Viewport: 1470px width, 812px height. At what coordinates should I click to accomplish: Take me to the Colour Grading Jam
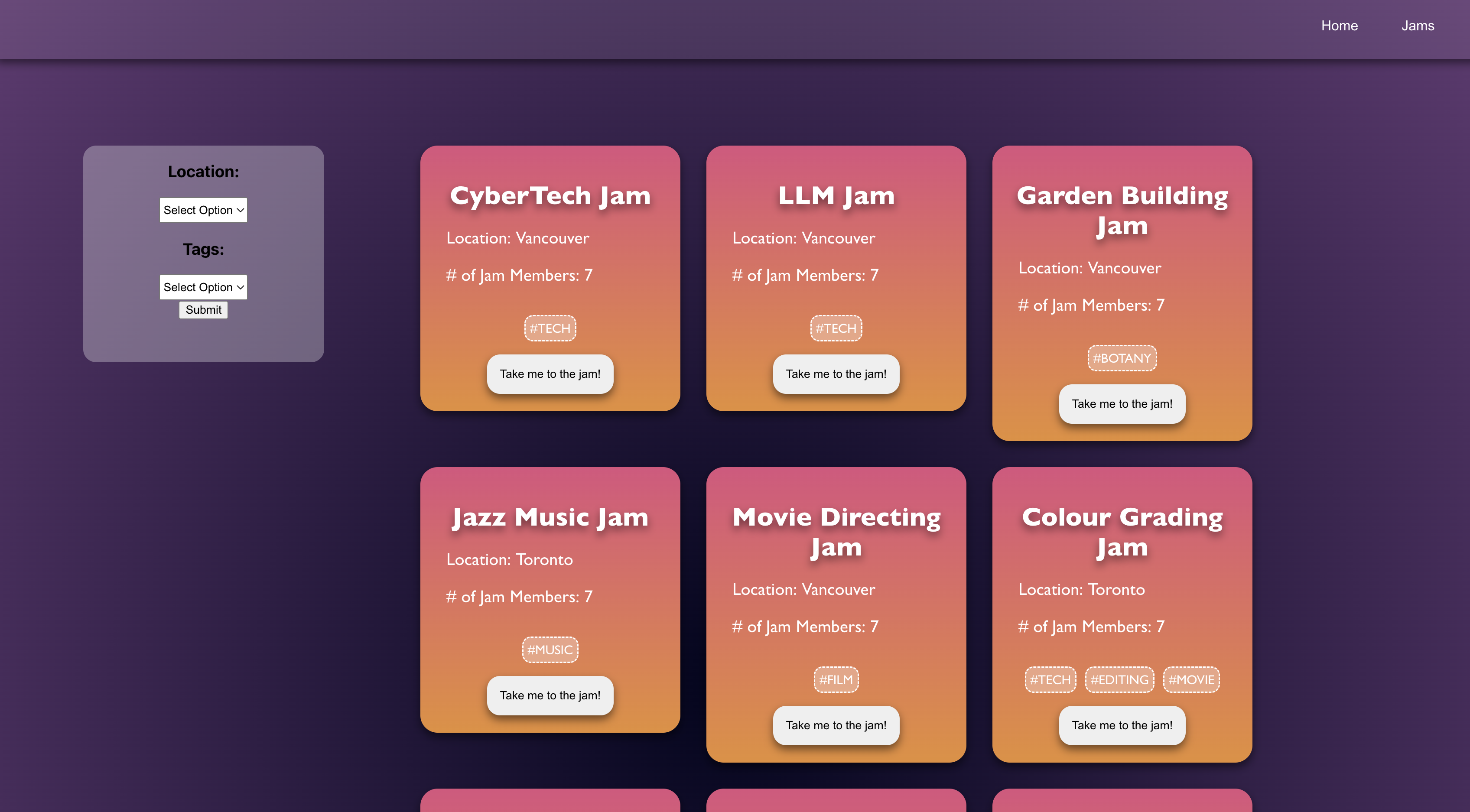pos(1121,725)
